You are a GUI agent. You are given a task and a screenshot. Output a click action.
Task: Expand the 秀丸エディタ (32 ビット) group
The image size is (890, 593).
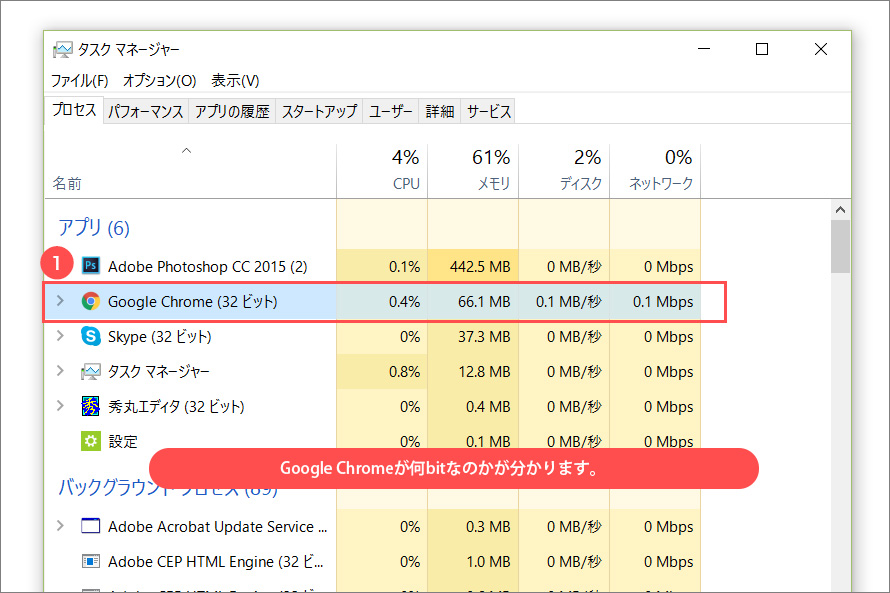(60, 406)
